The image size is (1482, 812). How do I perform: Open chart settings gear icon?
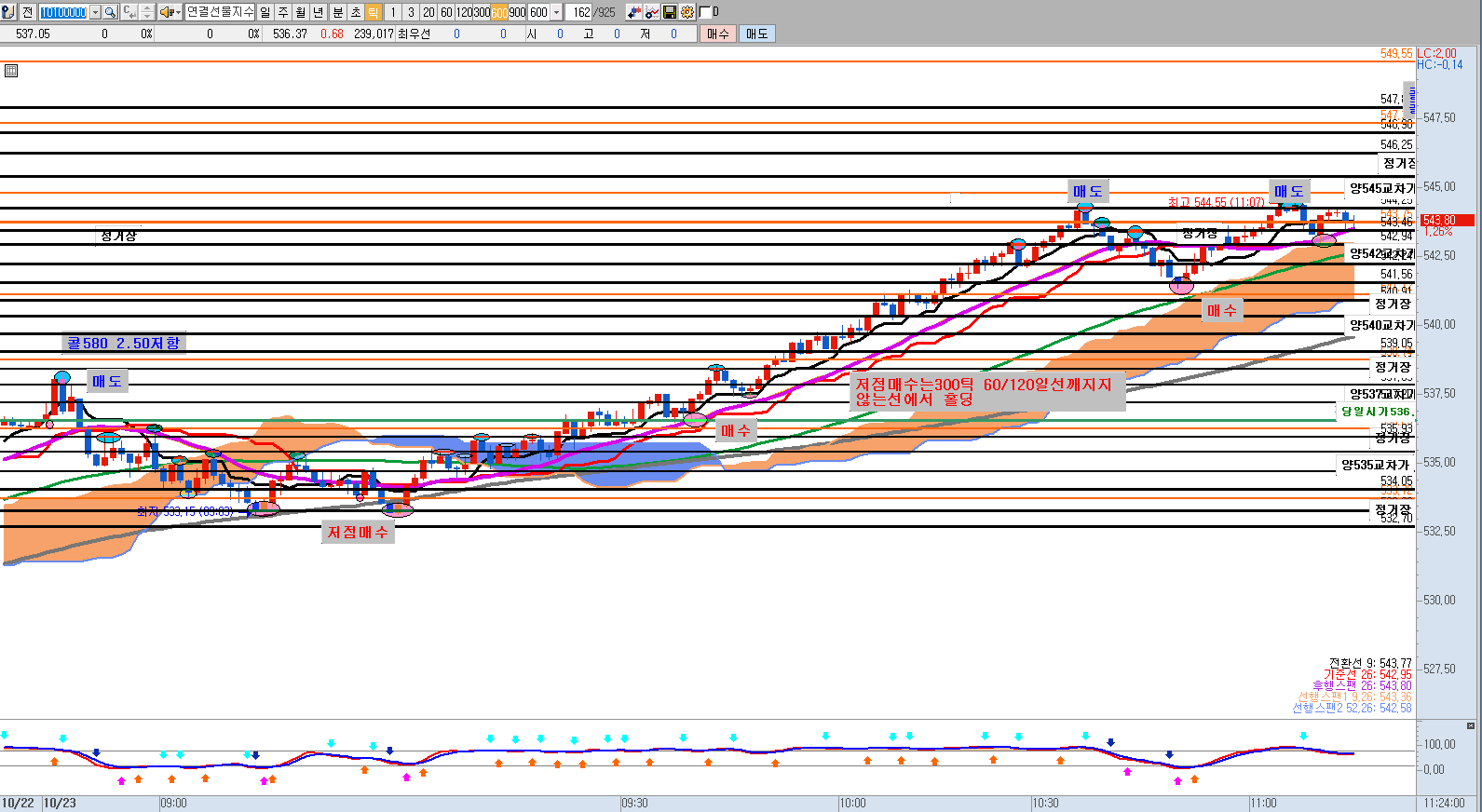point(687,12)
